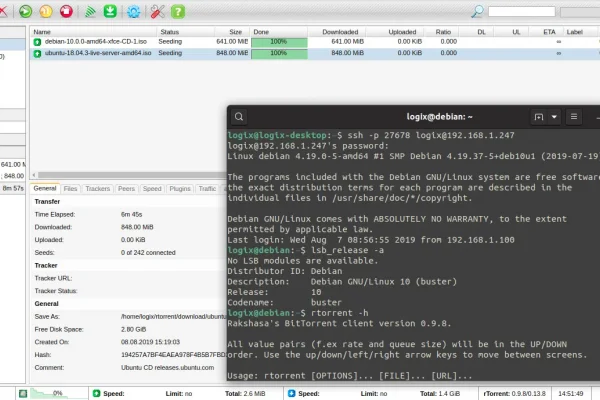The image size is (600, 400).
Task: Switch to the Files tab
Action: (70, 189)
